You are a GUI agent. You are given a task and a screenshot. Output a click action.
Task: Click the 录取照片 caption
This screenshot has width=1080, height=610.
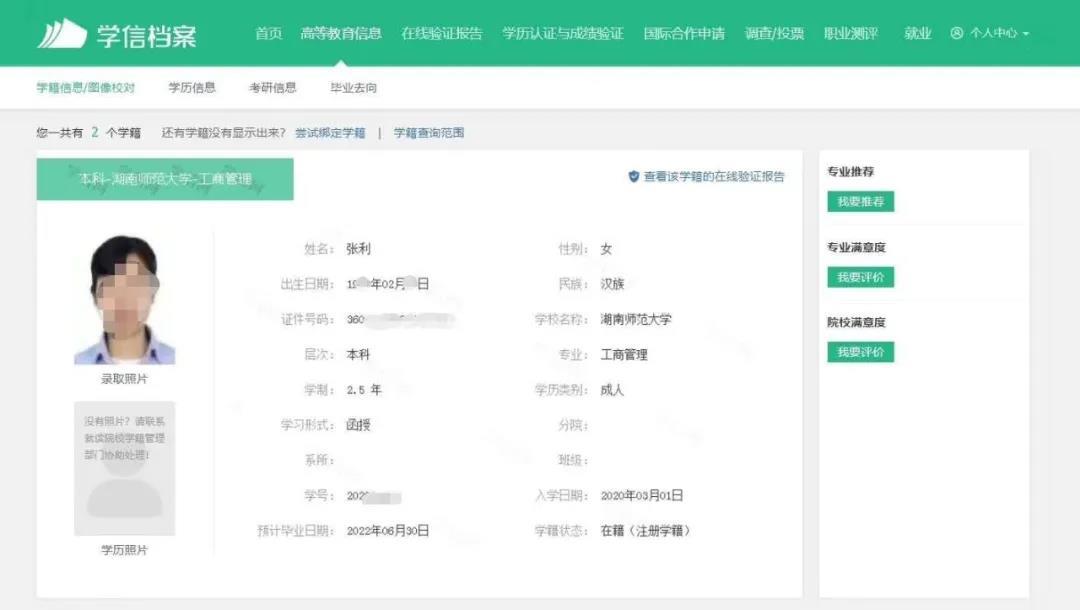tap(125, 379)
